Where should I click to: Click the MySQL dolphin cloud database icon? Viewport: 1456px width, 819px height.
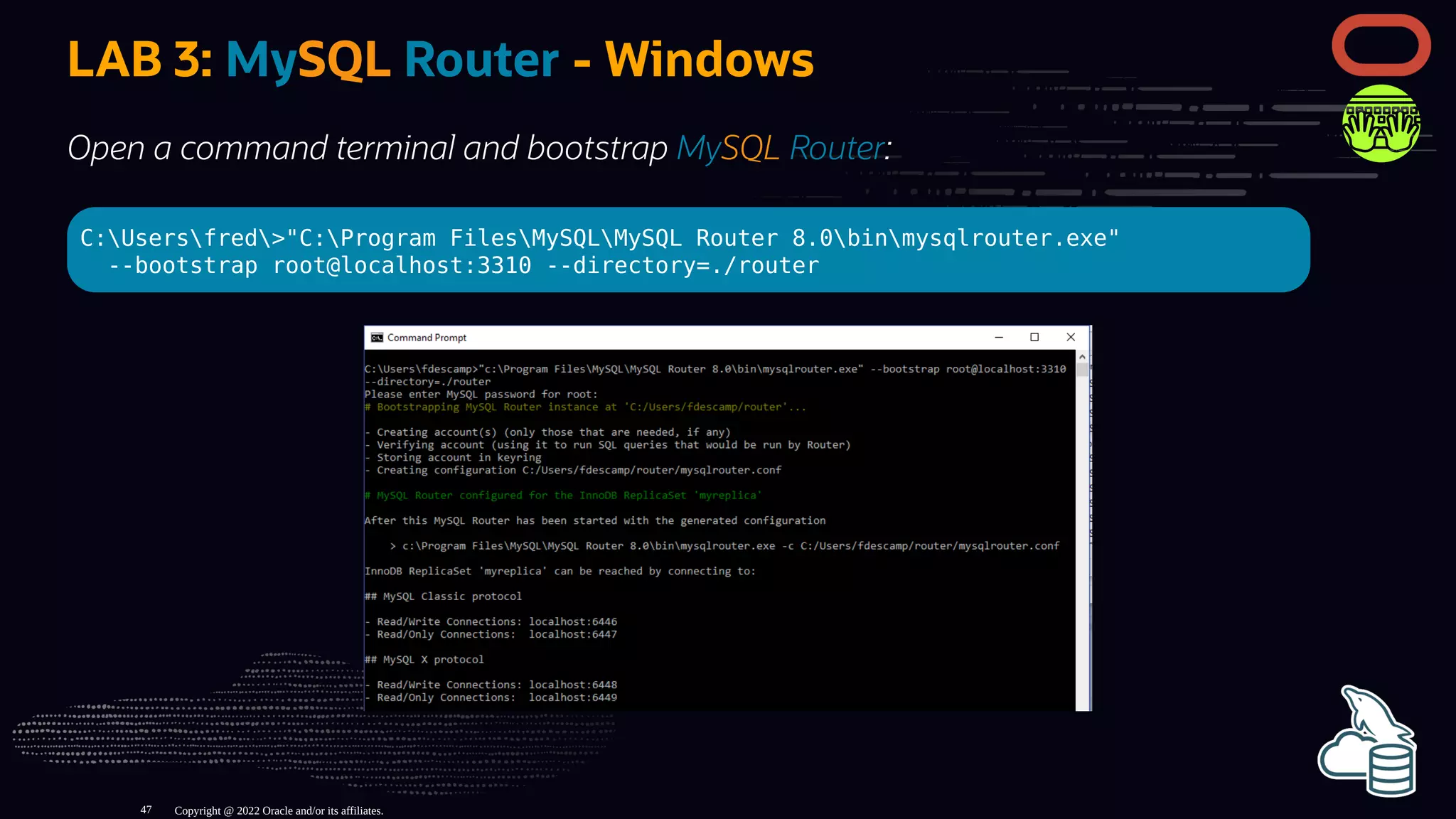1367,741
